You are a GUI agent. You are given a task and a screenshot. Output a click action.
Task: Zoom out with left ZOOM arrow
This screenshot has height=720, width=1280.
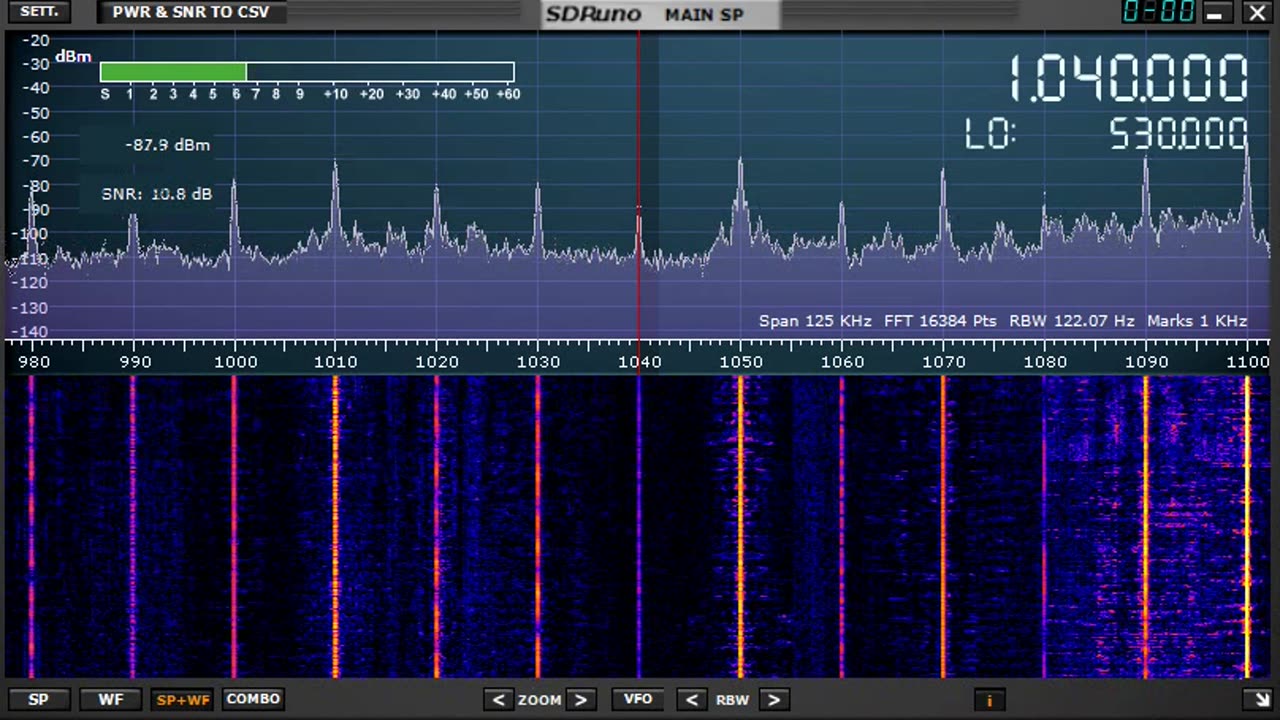click(x=498, y=700)
